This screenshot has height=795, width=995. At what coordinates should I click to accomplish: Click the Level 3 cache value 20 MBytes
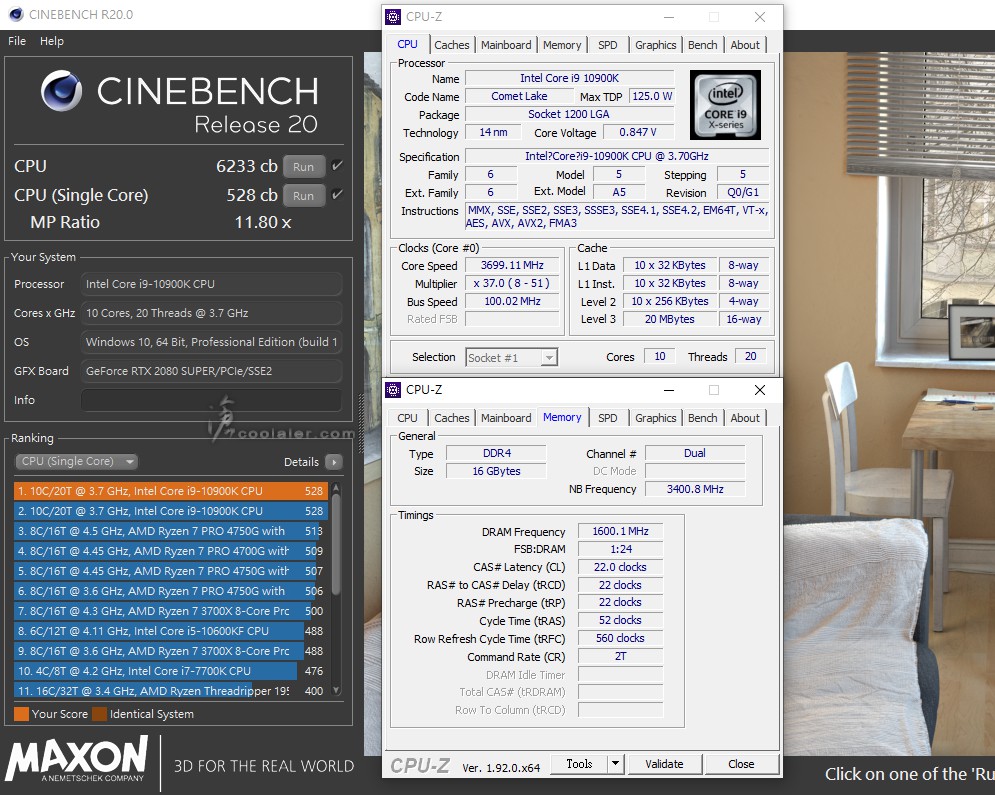[669, 319]
